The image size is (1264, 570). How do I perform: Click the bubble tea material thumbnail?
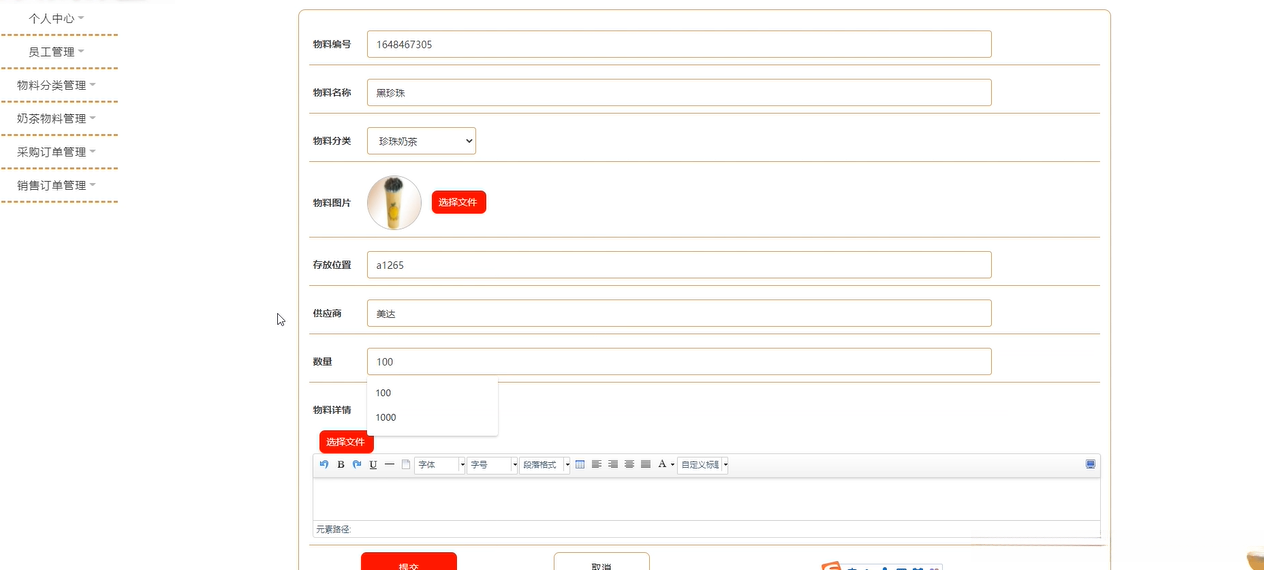pyautogui.click(x=394, y=203)
